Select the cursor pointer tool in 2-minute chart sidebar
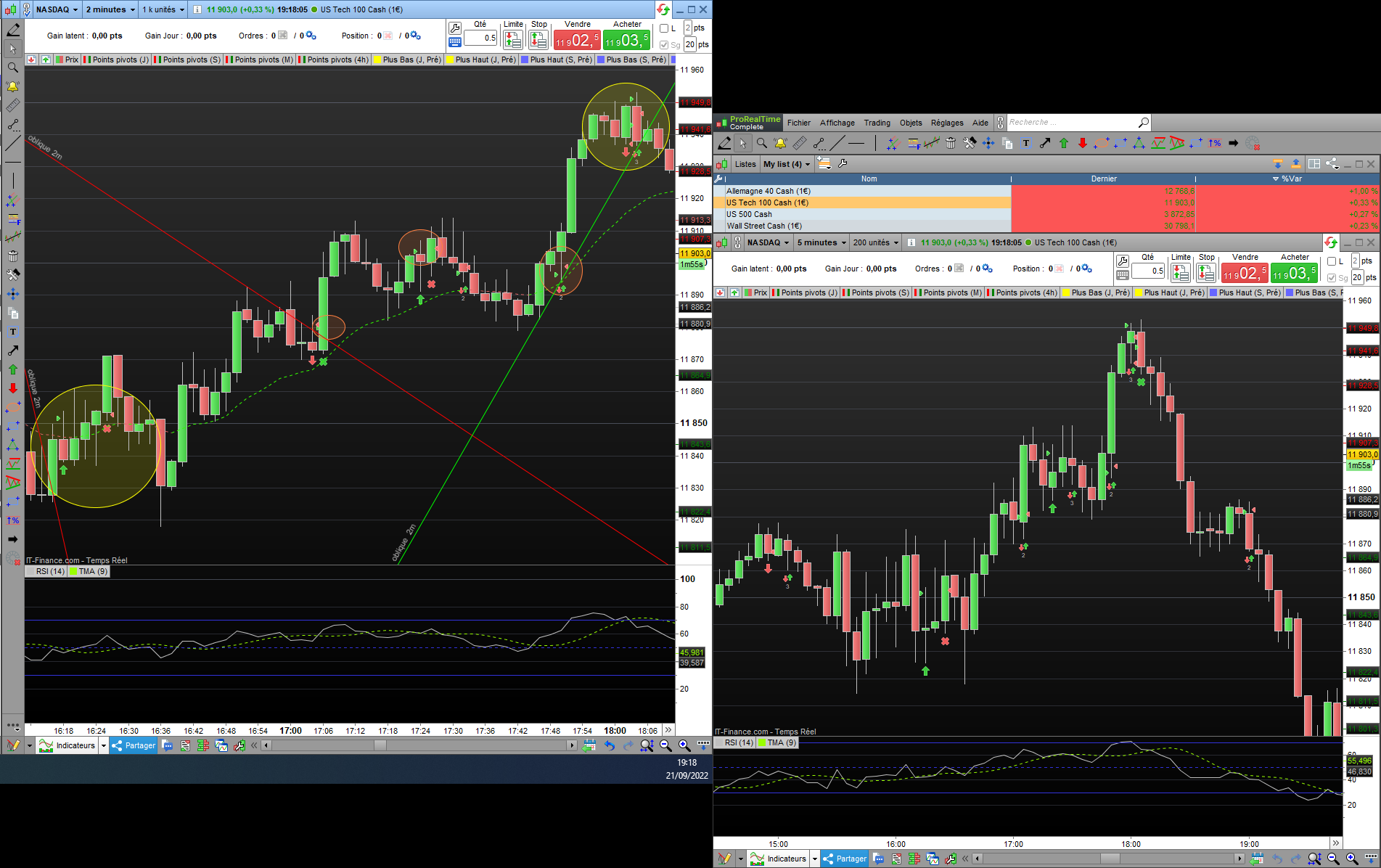This screenshot has width=1381, height=868. pos(13,49)
